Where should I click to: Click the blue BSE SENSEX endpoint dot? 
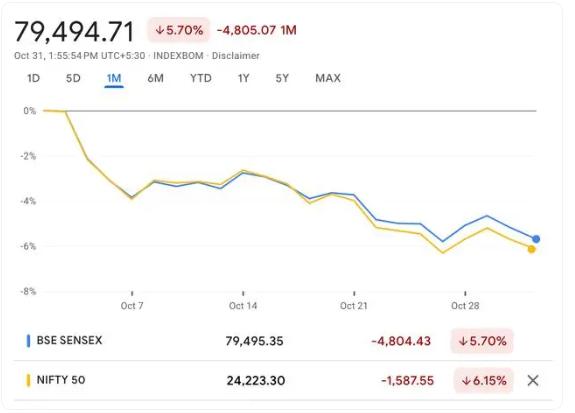536,239
